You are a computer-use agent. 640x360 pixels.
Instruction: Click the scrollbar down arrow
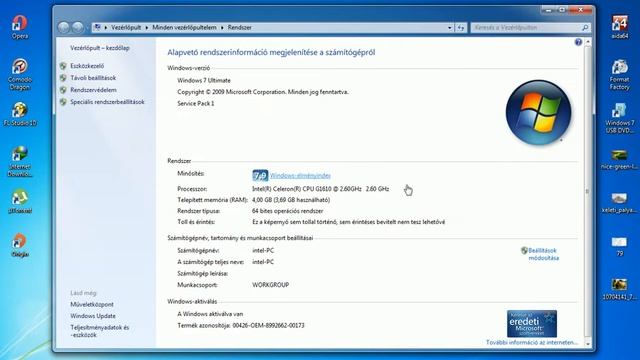(588, 344)
